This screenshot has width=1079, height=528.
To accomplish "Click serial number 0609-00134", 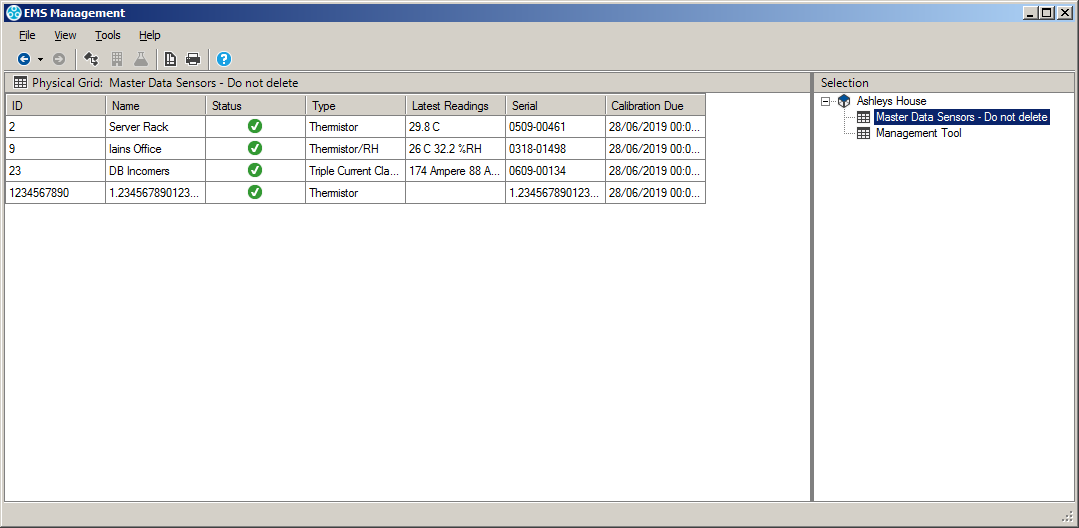I will [555, 171].
